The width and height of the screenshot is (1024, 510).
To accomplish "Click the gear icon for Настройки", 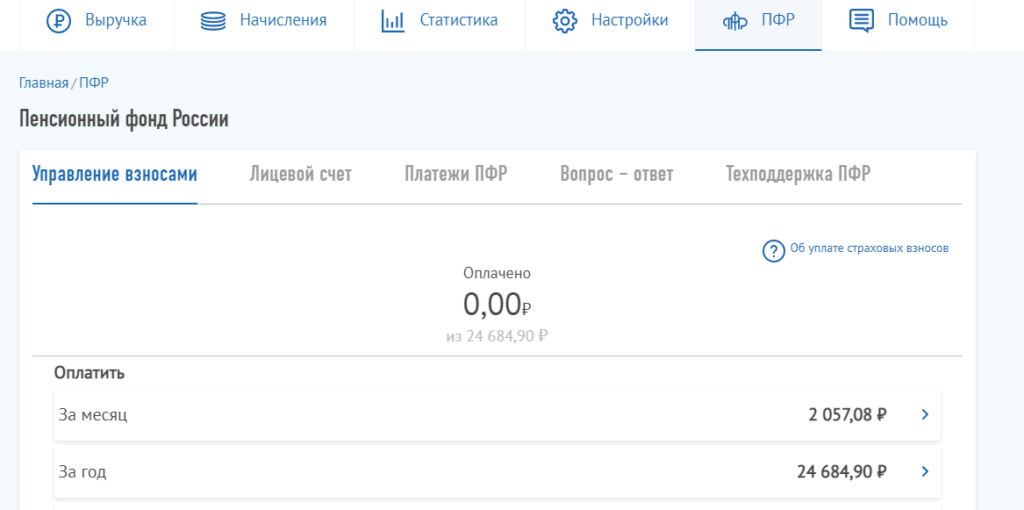I will pos(565,21).
